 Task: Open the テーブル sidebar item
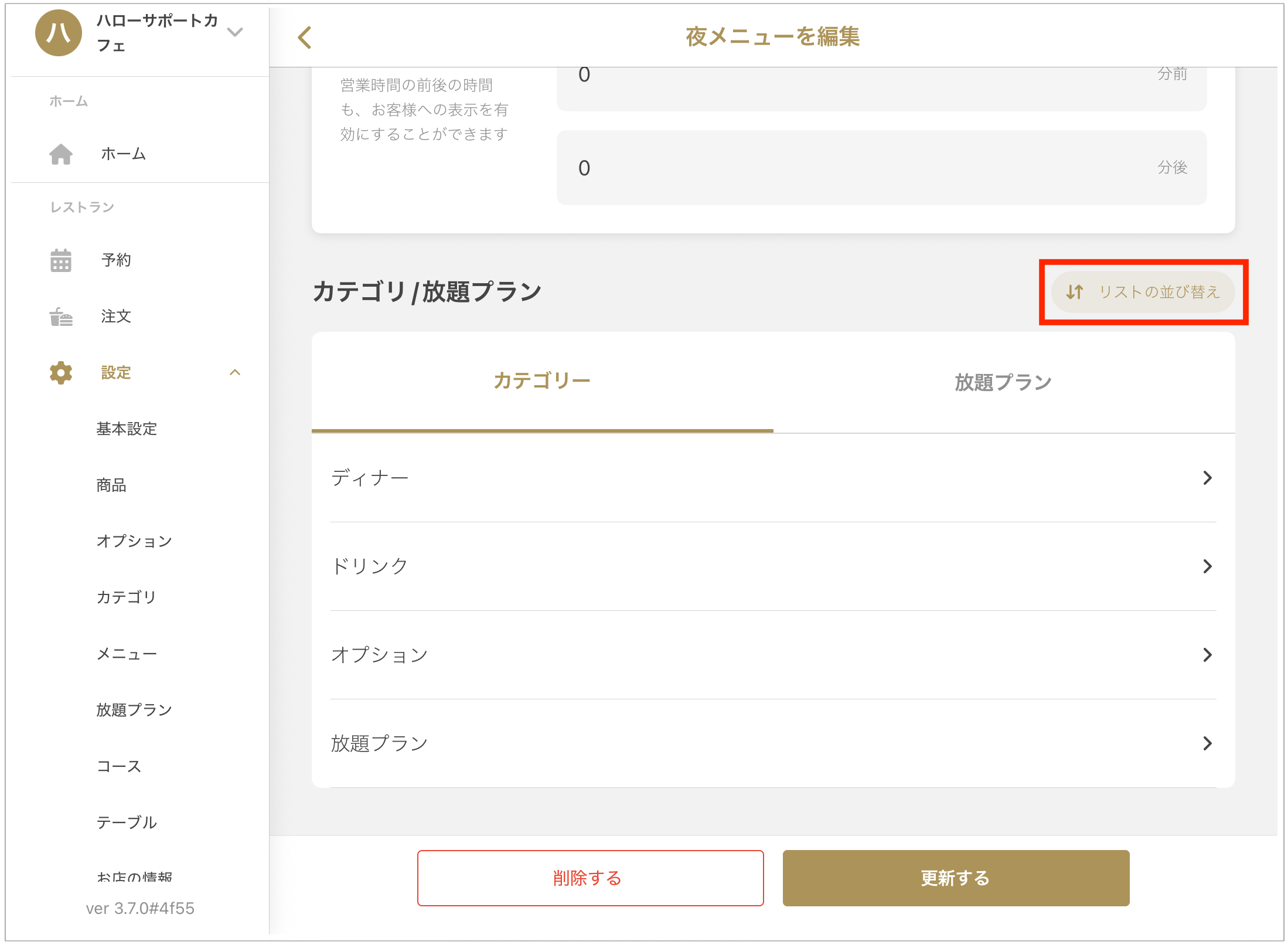coord(127,822)
